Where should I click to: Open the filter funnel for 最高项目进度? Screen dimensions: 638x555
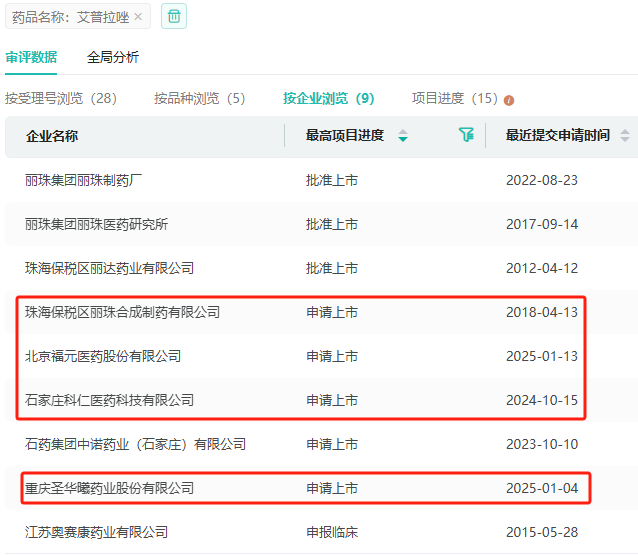pyautogui.click(x=466, y=135)
